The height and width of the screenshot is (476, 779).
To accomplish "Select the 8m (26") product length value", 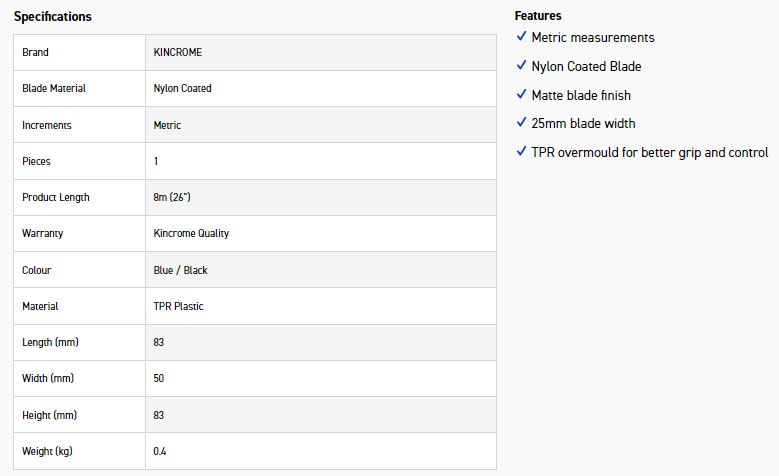I will (x=172, y=198).
